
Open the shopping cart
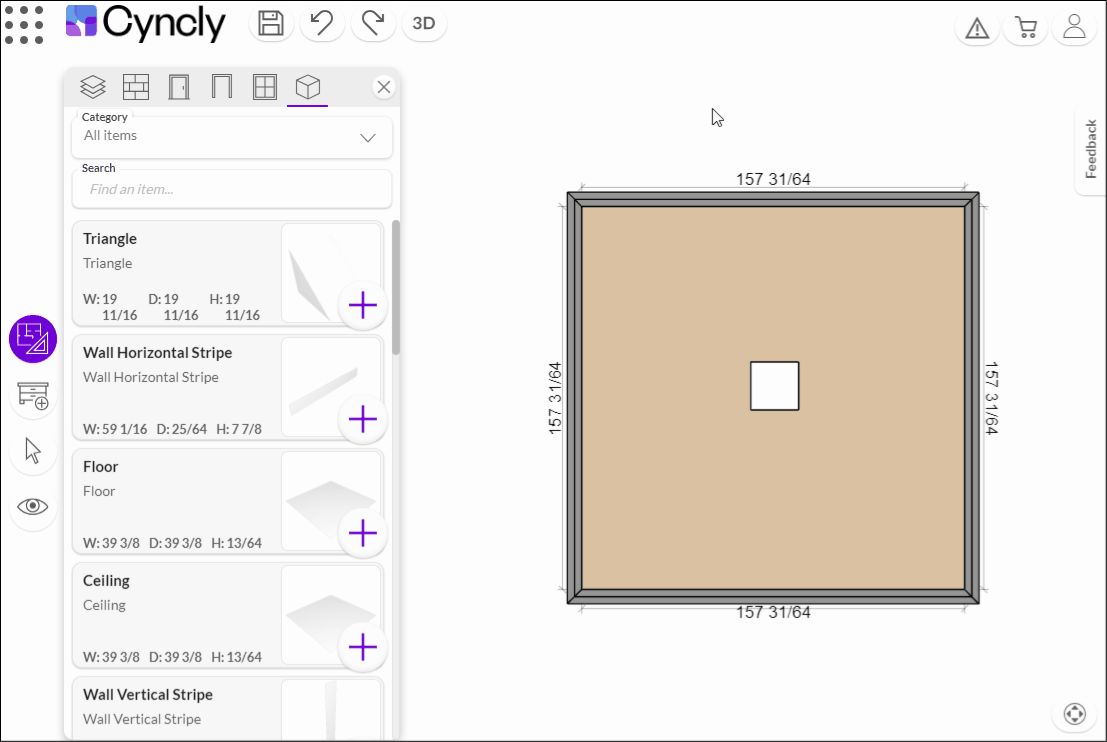point(1026,28)
